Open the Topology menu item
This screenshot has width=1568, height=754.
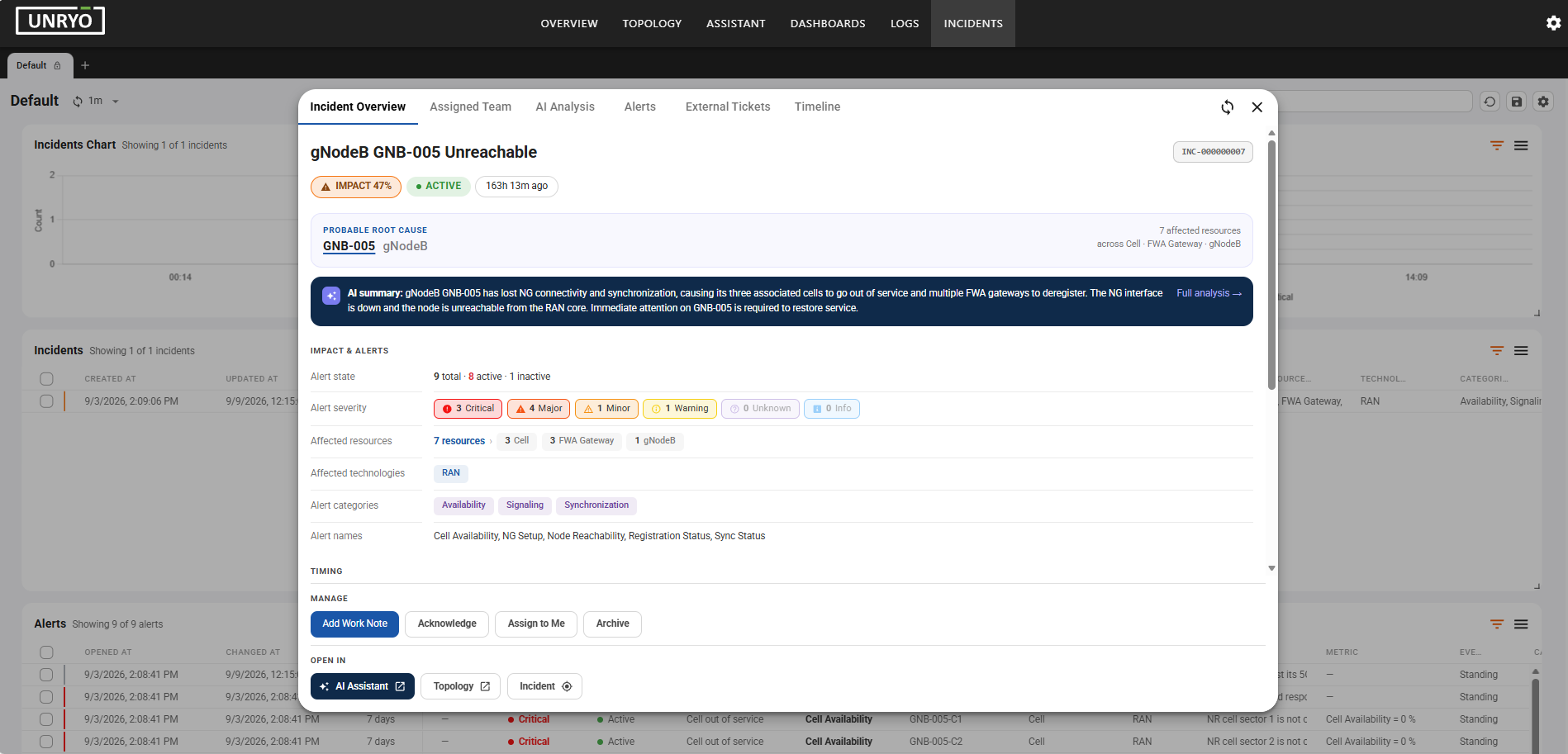[652, 23]
